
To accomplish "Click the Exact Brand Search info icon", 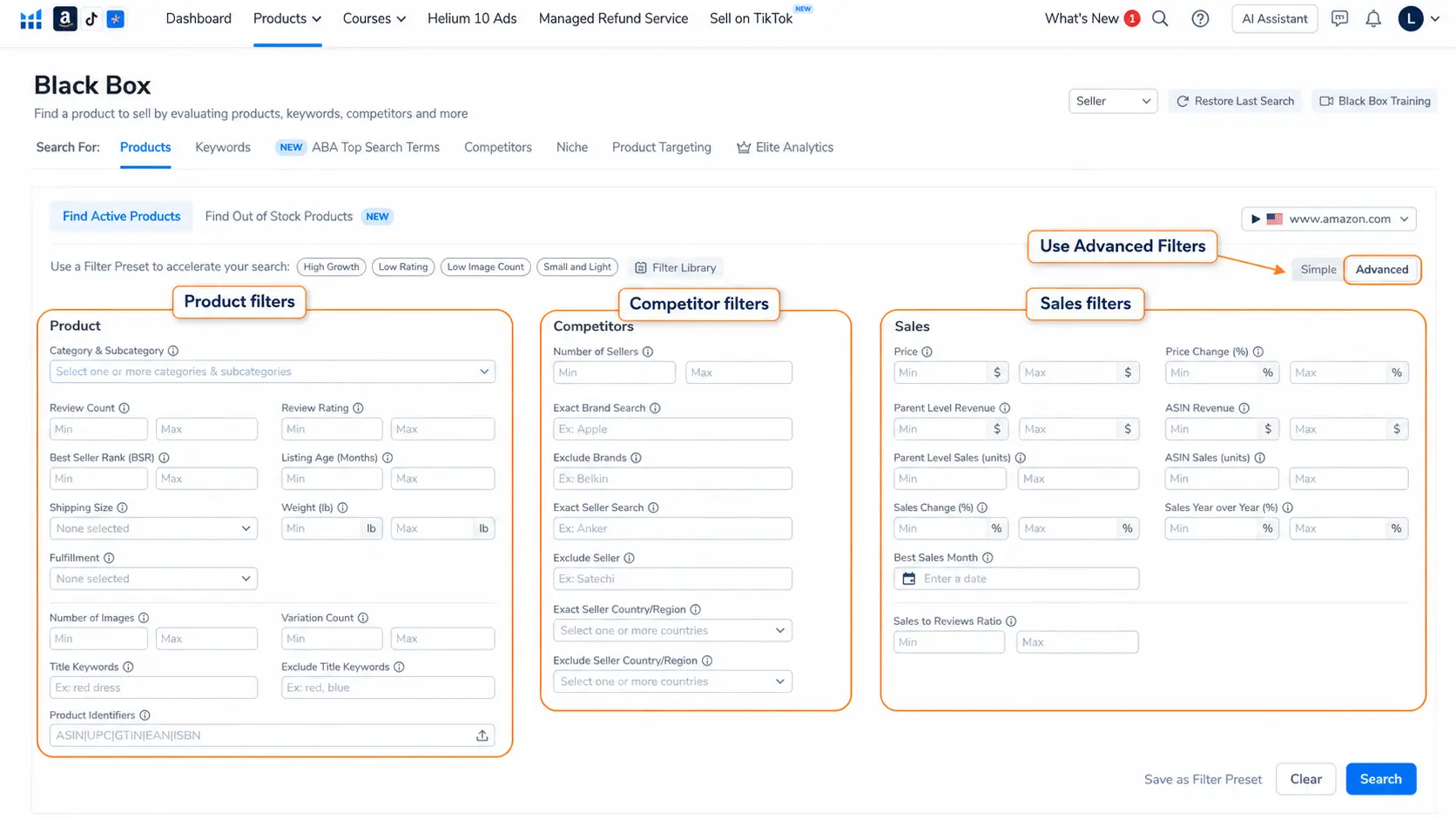I will 655,408.
